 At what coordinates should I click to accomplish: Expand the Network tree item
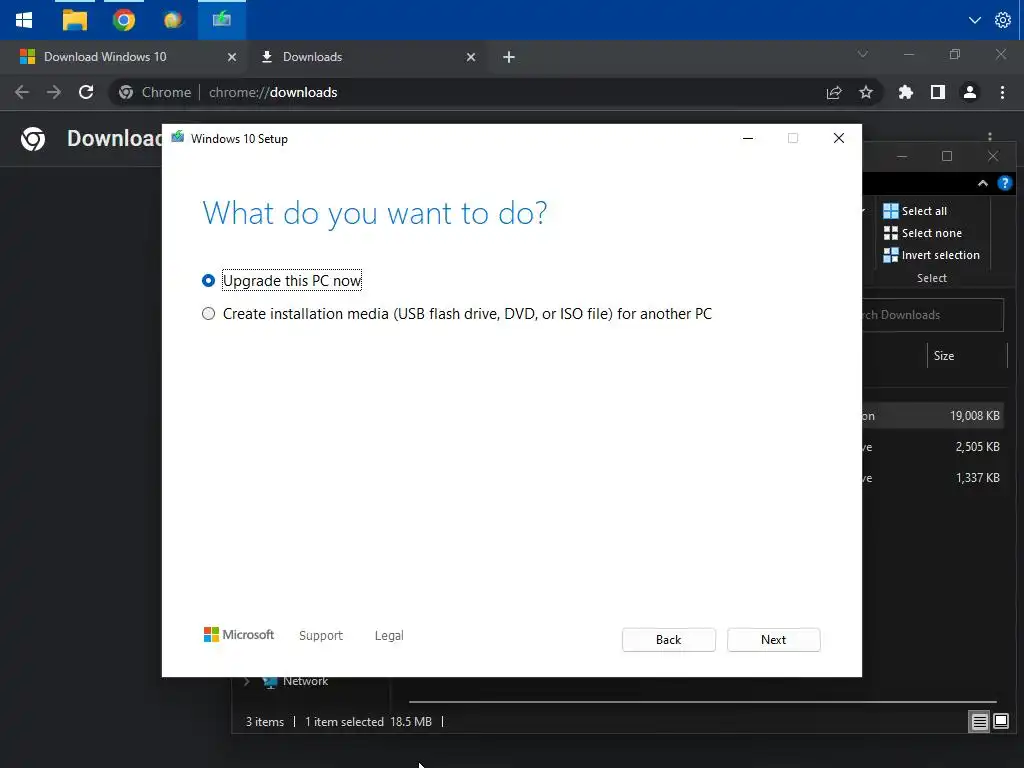tap(247, 681)
